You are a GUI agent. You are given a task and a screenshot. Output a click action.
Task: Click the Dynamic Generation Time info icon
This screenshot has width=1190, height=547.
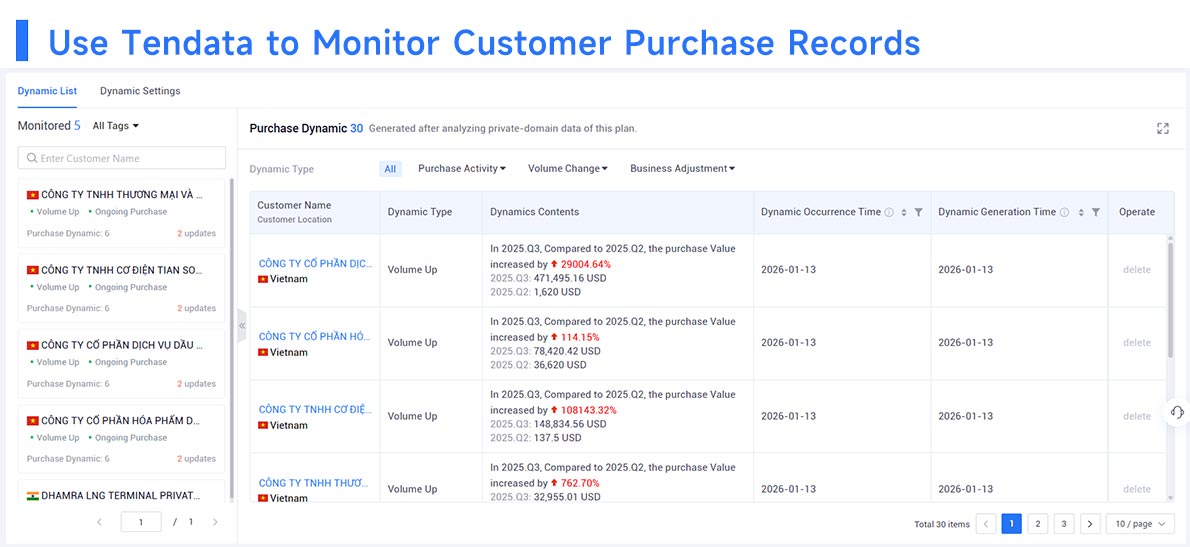pos(1064,212)
